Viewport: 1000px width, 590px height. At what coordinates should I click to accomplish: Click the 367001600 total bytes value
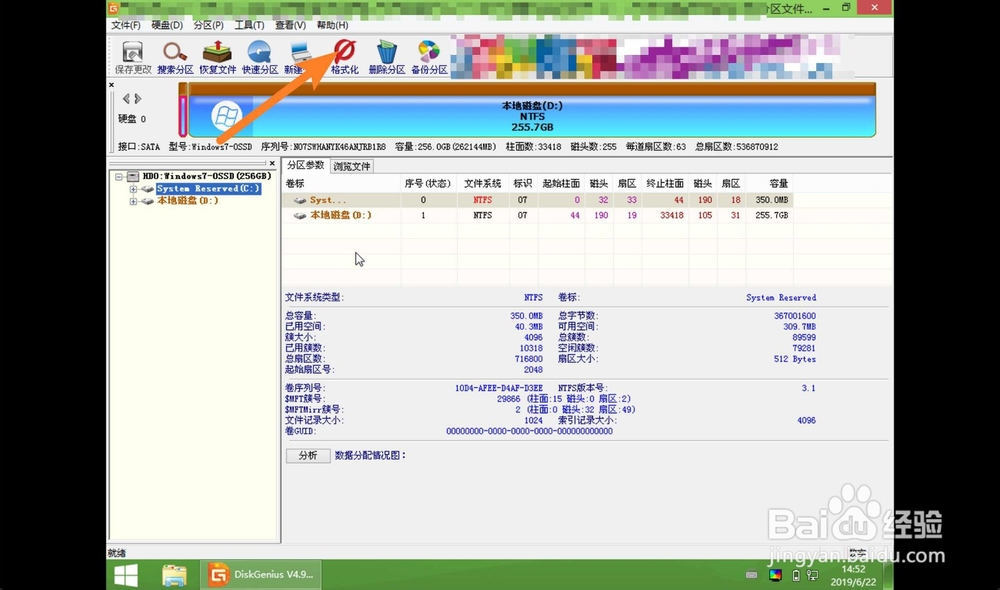(x=795, y=316)
